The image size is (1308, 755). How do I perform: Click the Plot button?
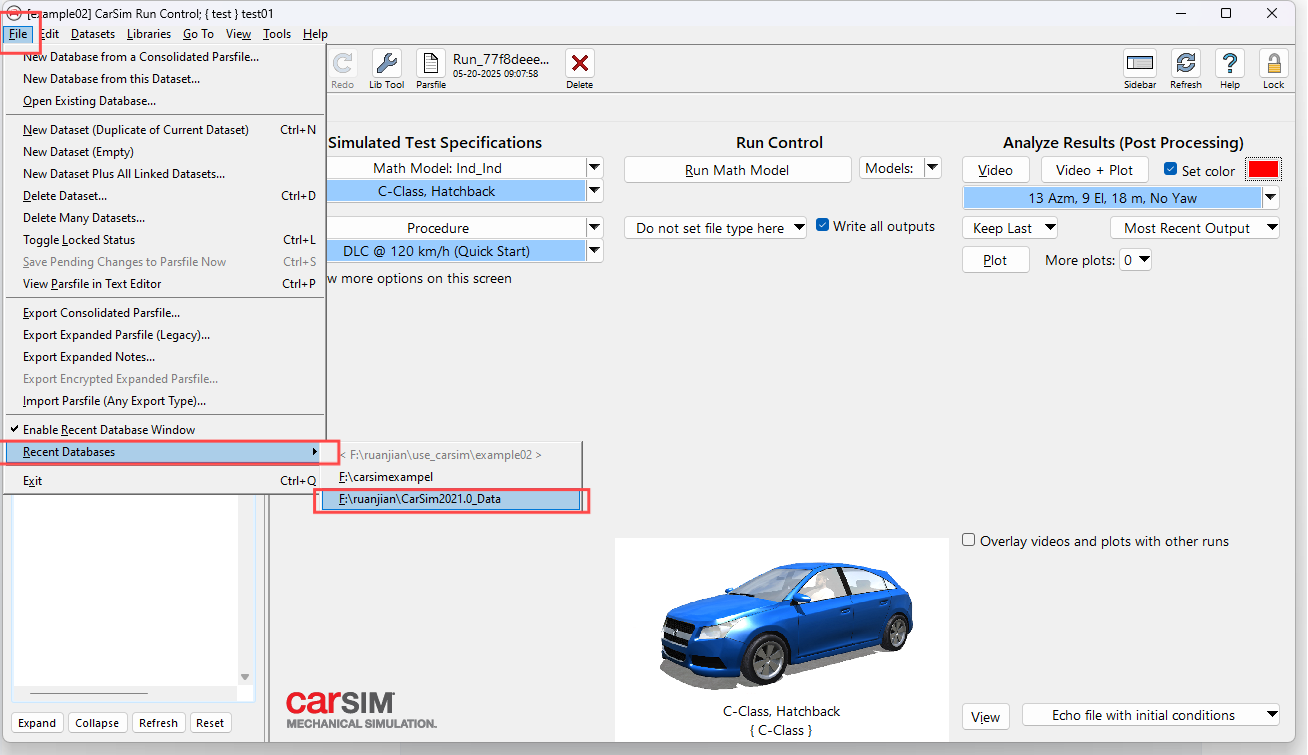tap(995, 260)
